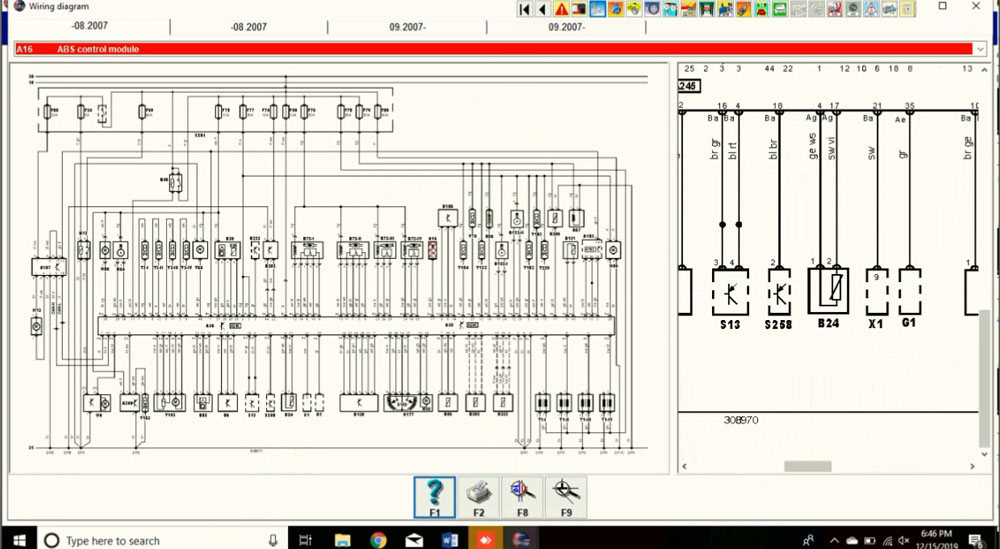The image size is (1000, 549).
Task: Open Task View from the taskbar
Action: 305,540
